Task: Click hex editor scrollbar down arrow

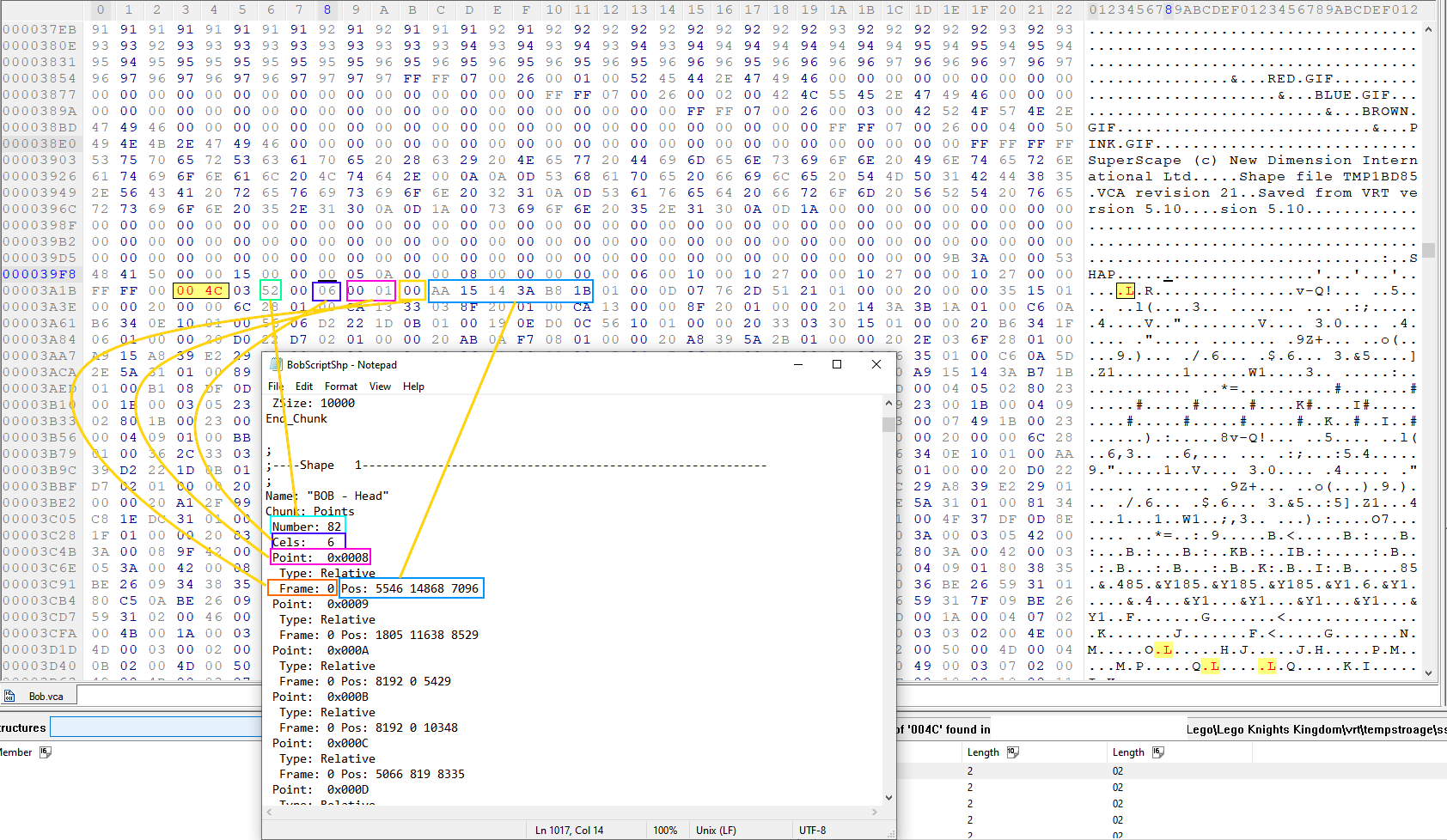Action: tap(1428, 673)
